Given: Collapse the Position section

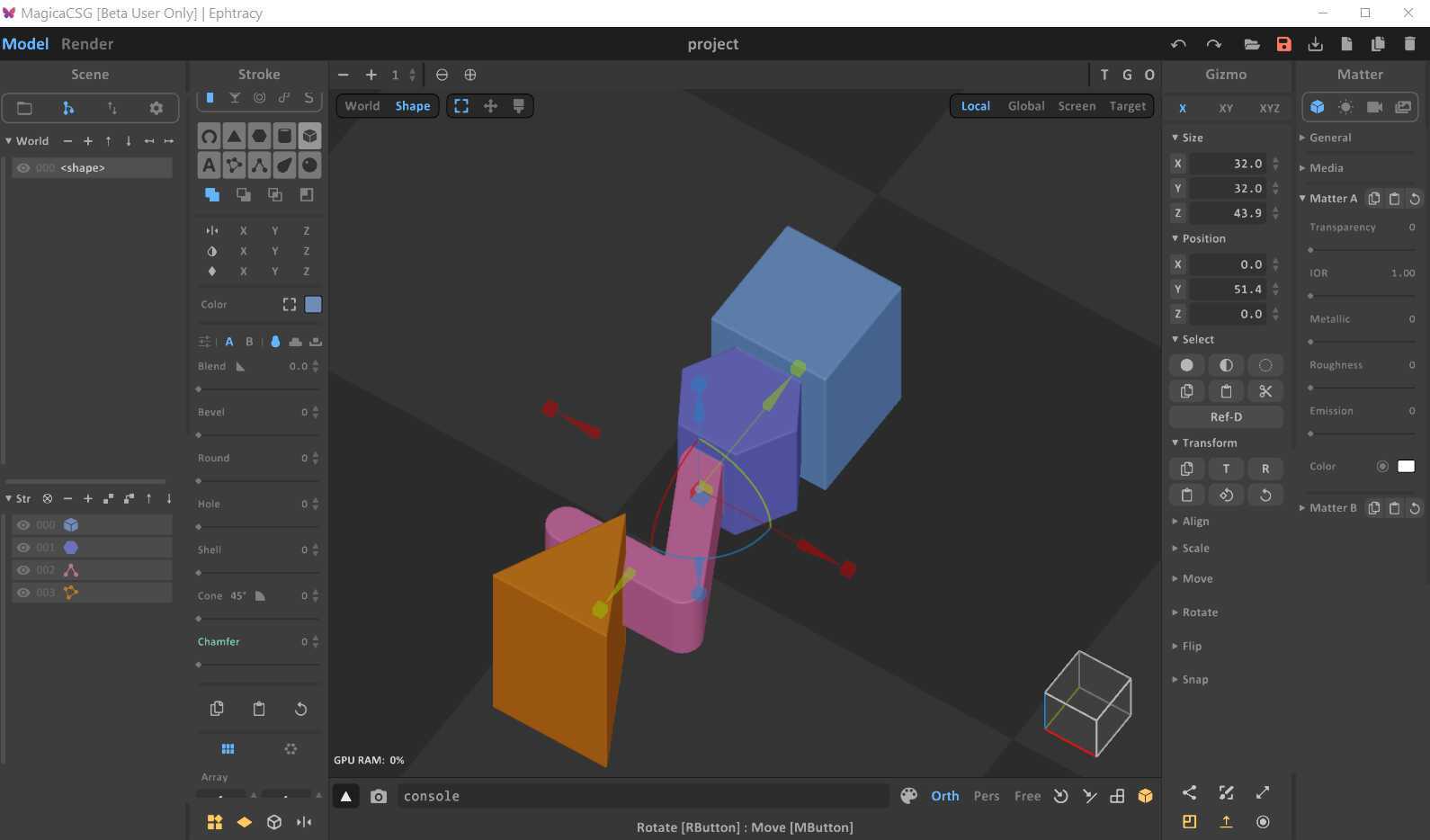Looking at the screenshot, I should [1198, 238].
